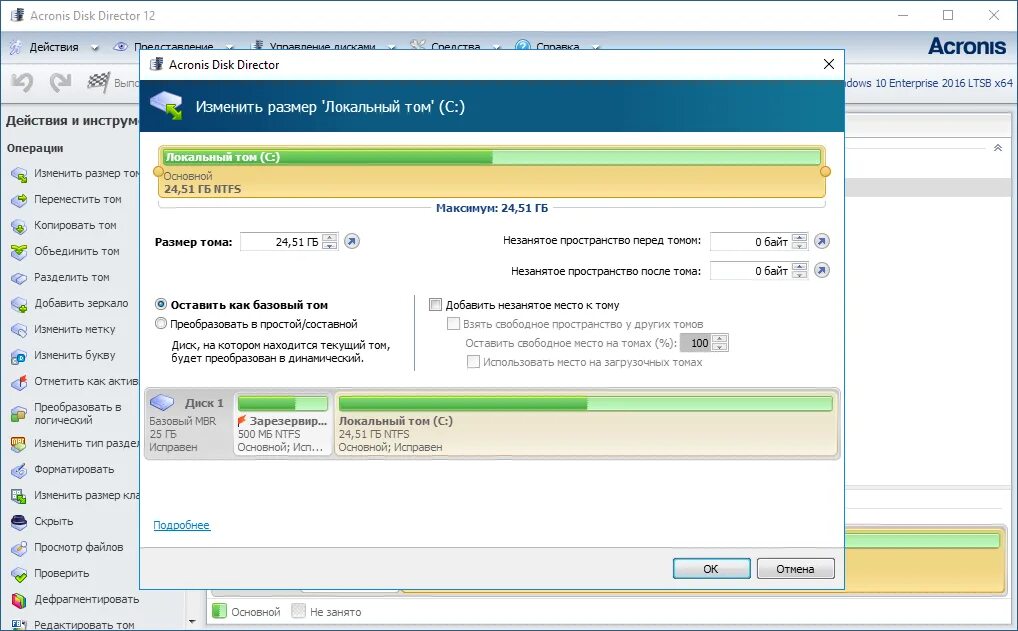
Task: Click the right resize handle of volume bar
Action: click(825, 171)
